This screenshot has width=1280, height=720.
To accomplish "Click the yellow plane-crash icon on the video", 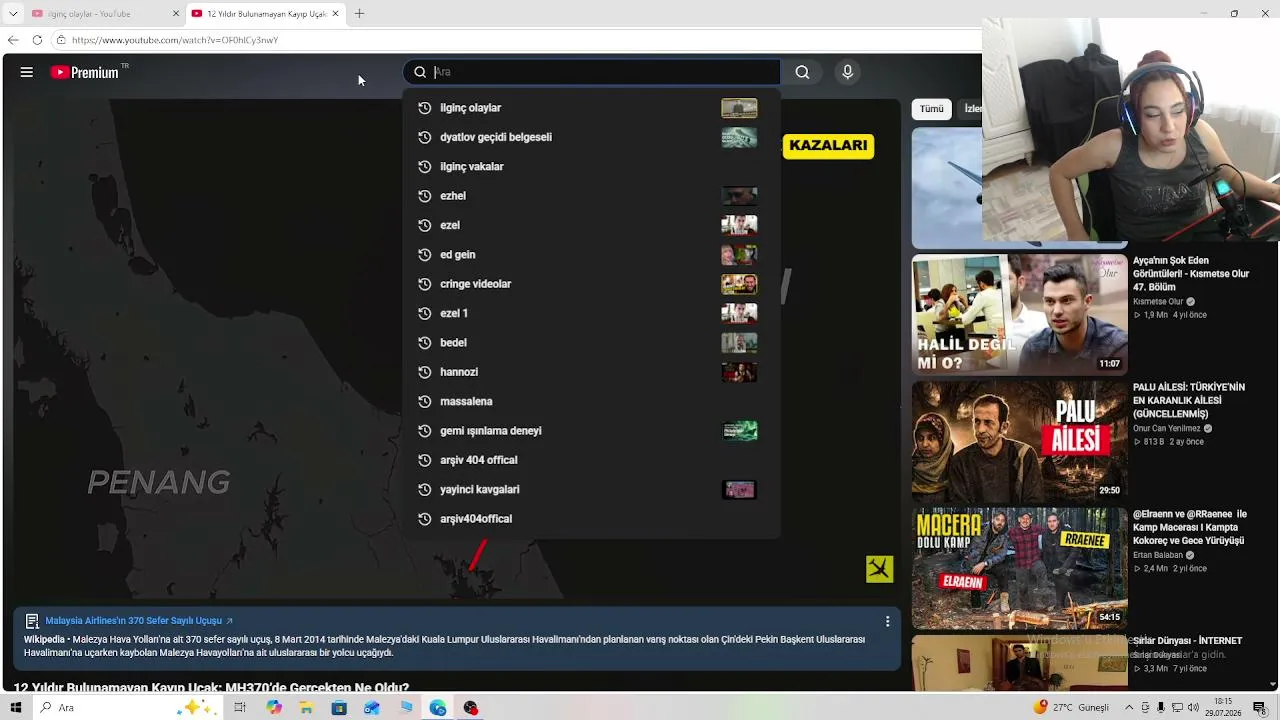I will (879, 569).
